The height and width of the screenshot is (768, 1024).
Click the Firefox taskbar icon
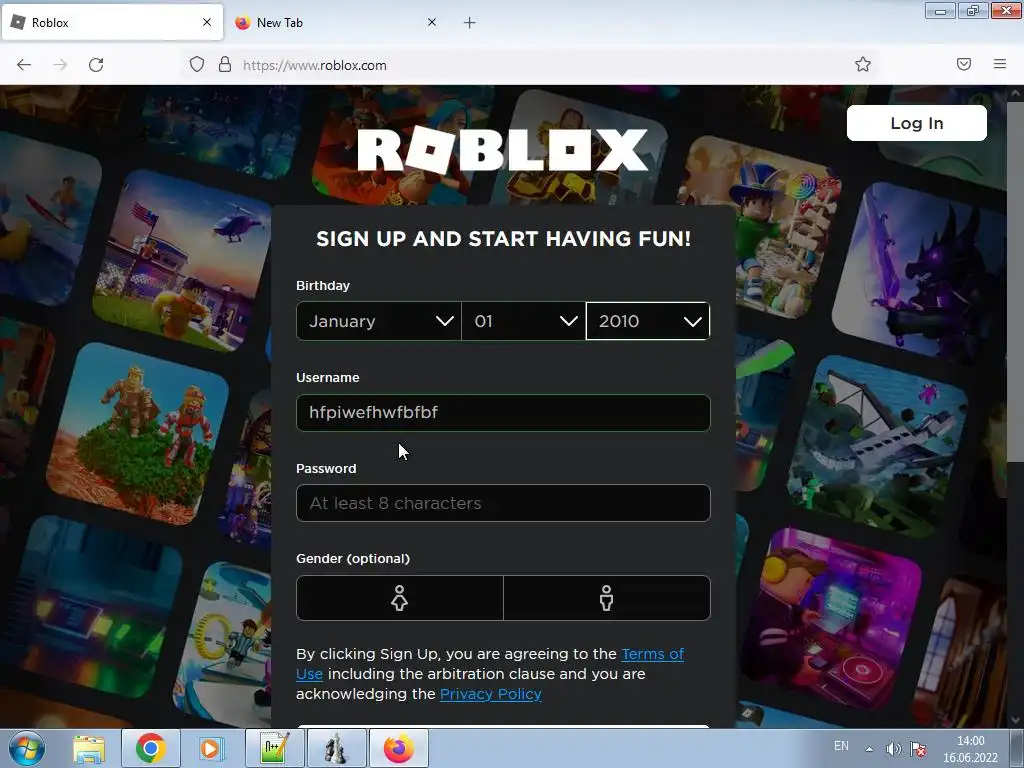pos(399,748)
